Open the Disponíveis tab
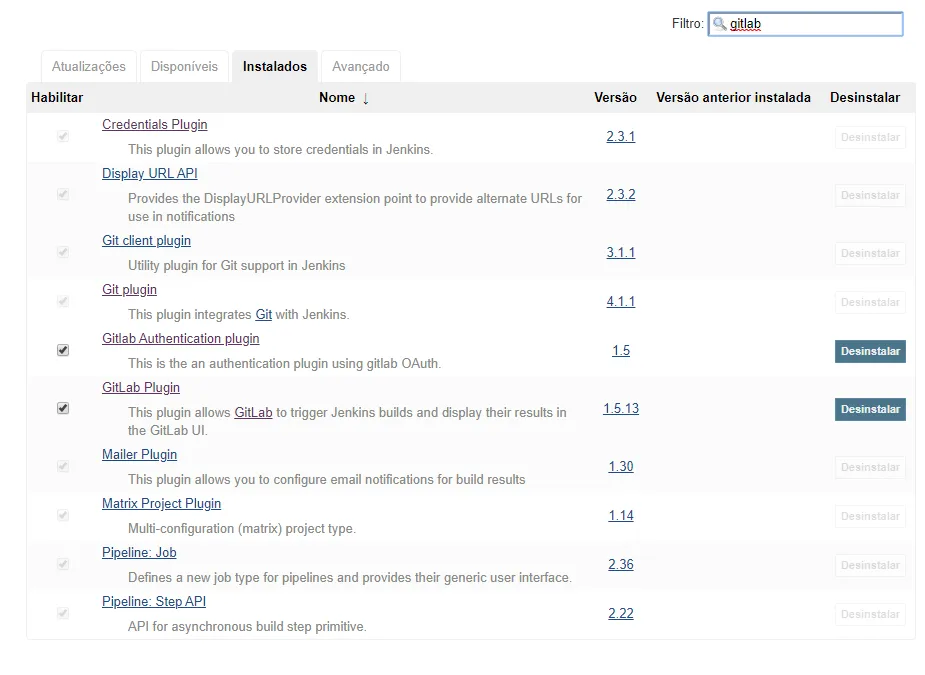Image resolution: width=925 pixels, height=675 pixels. (x=184, y=66)
